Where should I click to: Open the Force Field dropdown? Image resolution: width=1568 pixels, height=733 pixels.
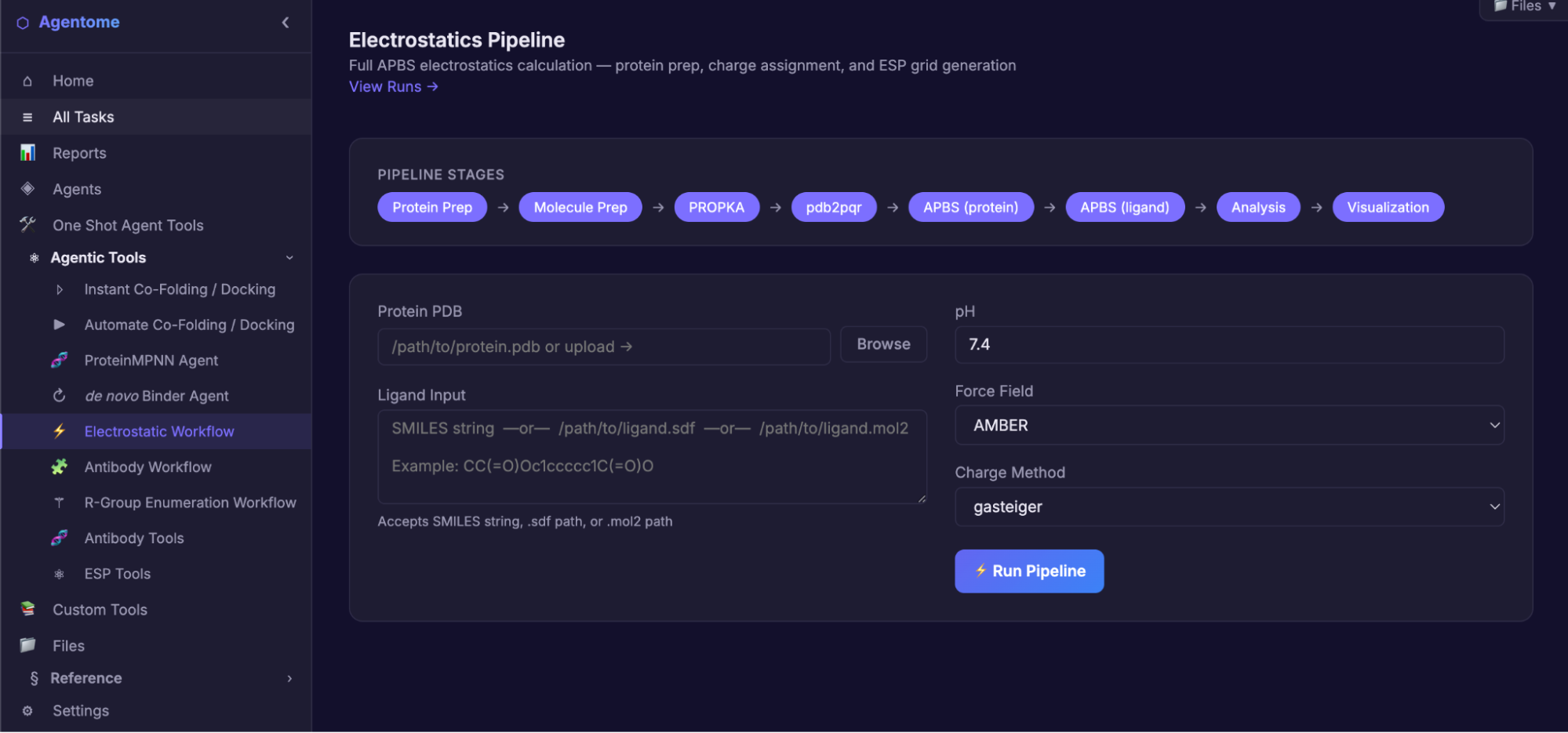click(x=1228, y=425)
